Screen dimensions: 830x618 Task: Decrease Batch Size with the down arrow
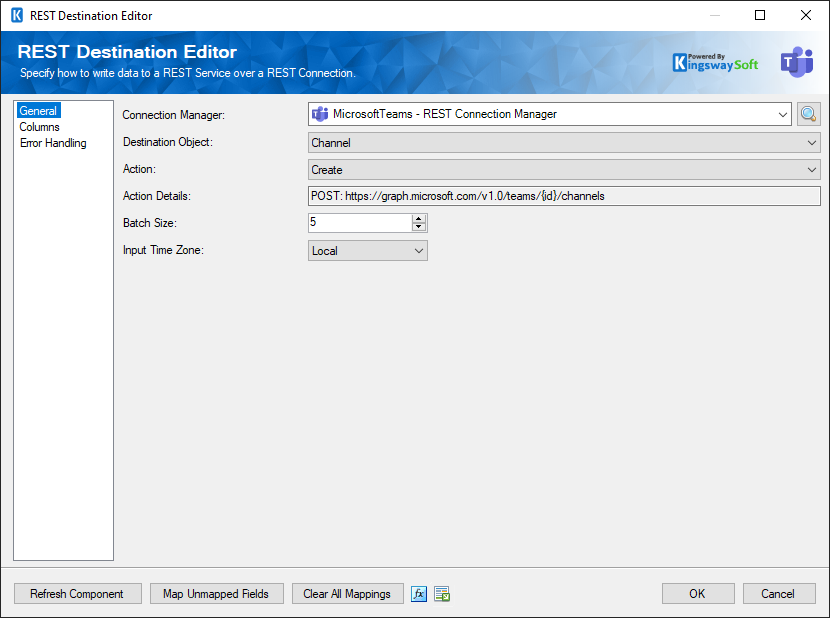click(419, 227)
